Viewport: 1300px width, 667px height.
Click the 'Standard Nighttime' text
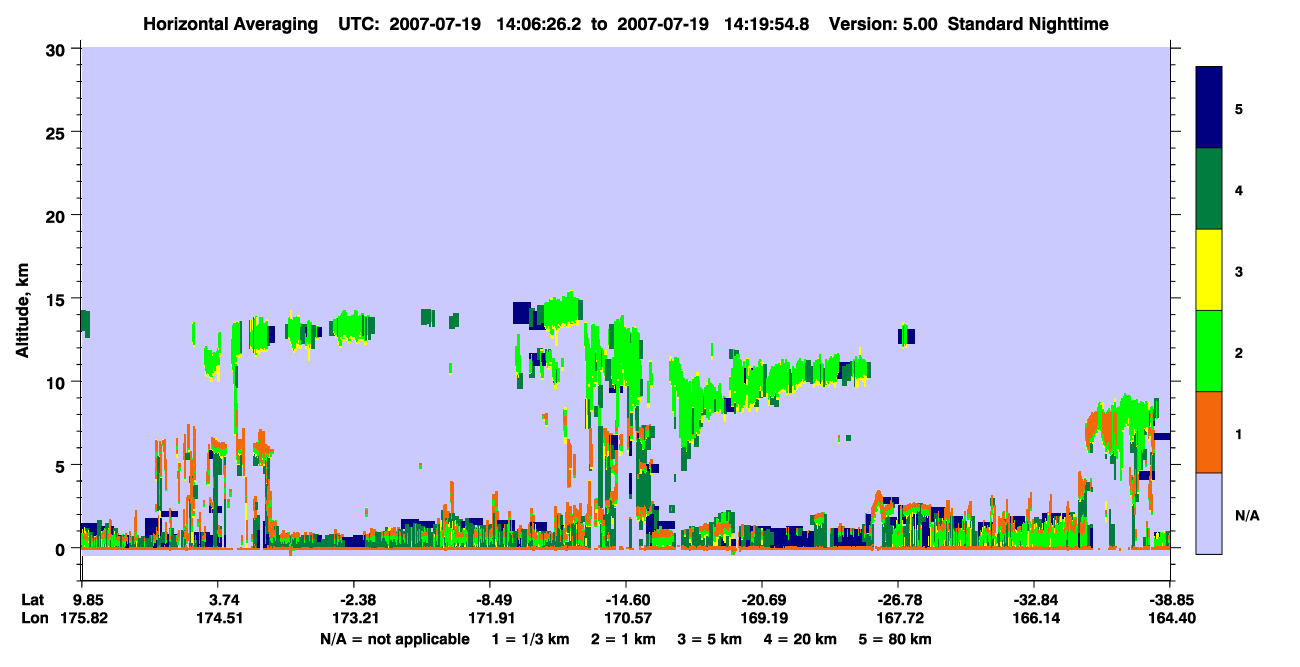[1029, 24]
